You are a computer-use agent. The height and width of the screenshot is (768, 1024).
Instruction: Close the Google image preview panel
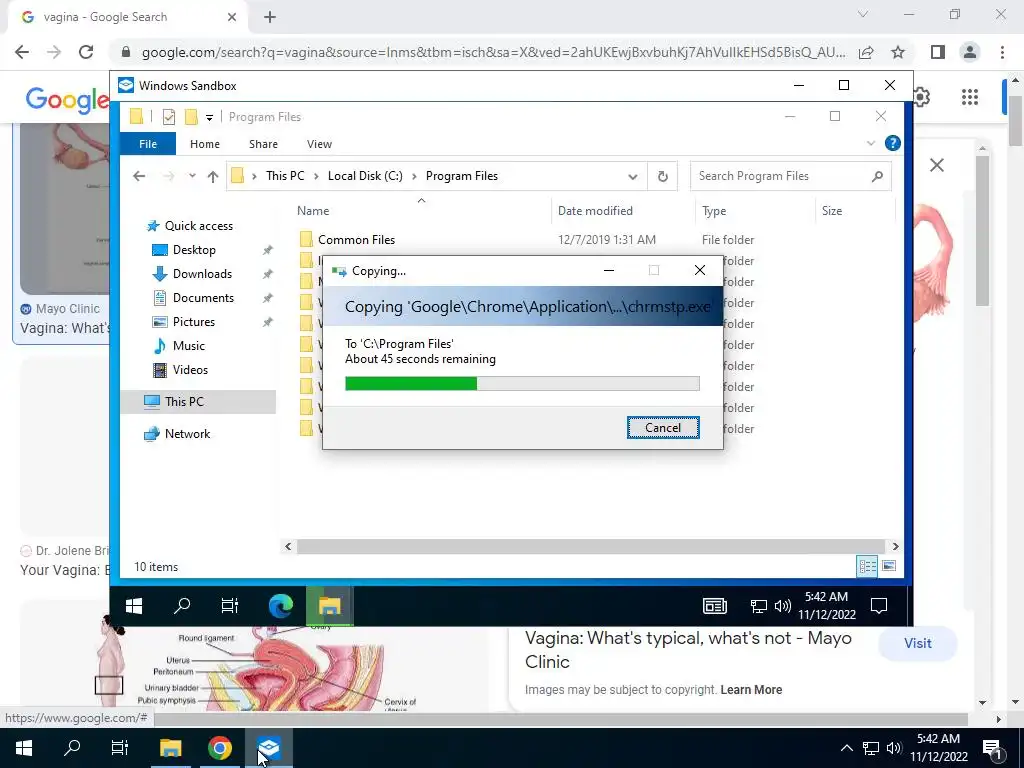(x=936, y=165)
